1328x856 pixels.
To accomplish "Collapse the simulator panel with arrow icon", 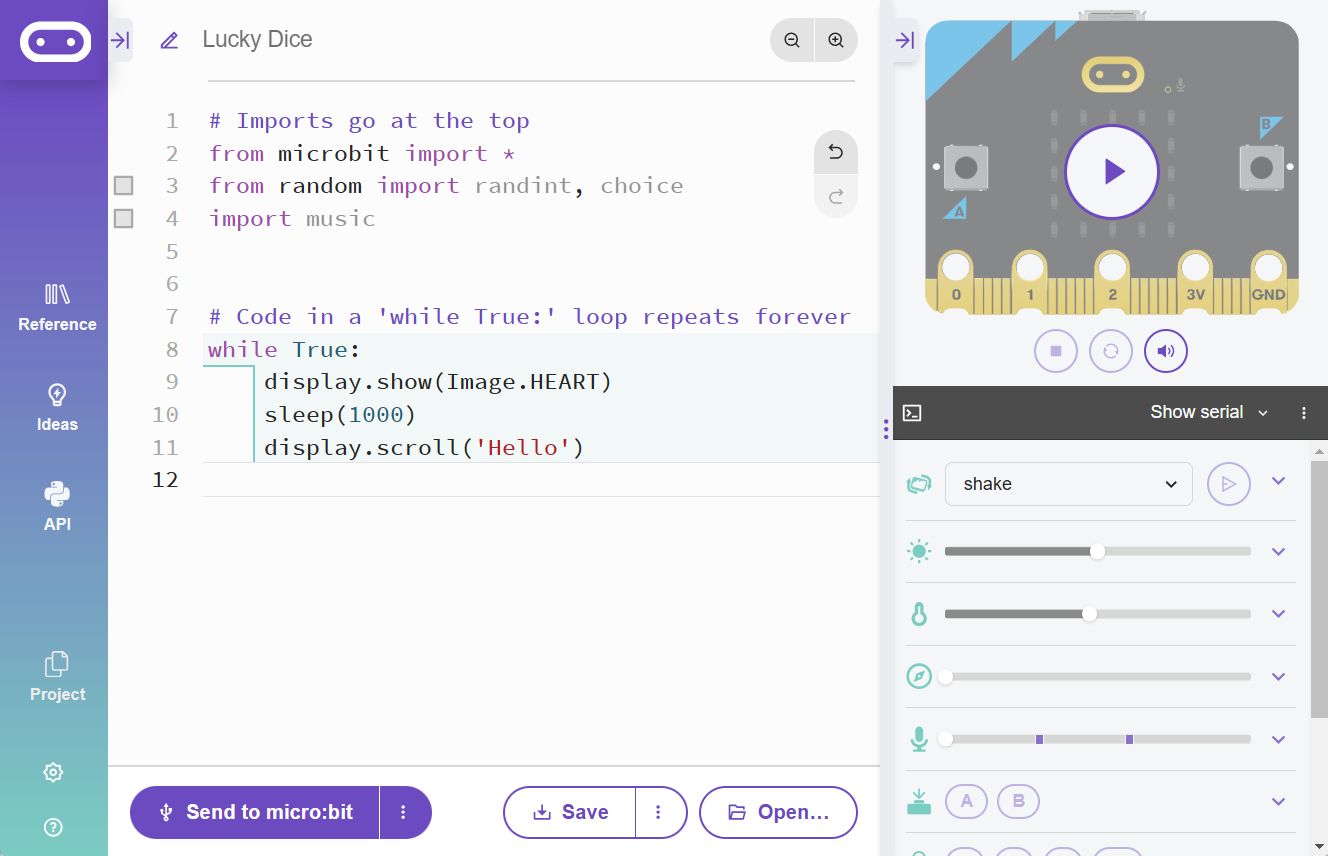I will pos(905,40).
